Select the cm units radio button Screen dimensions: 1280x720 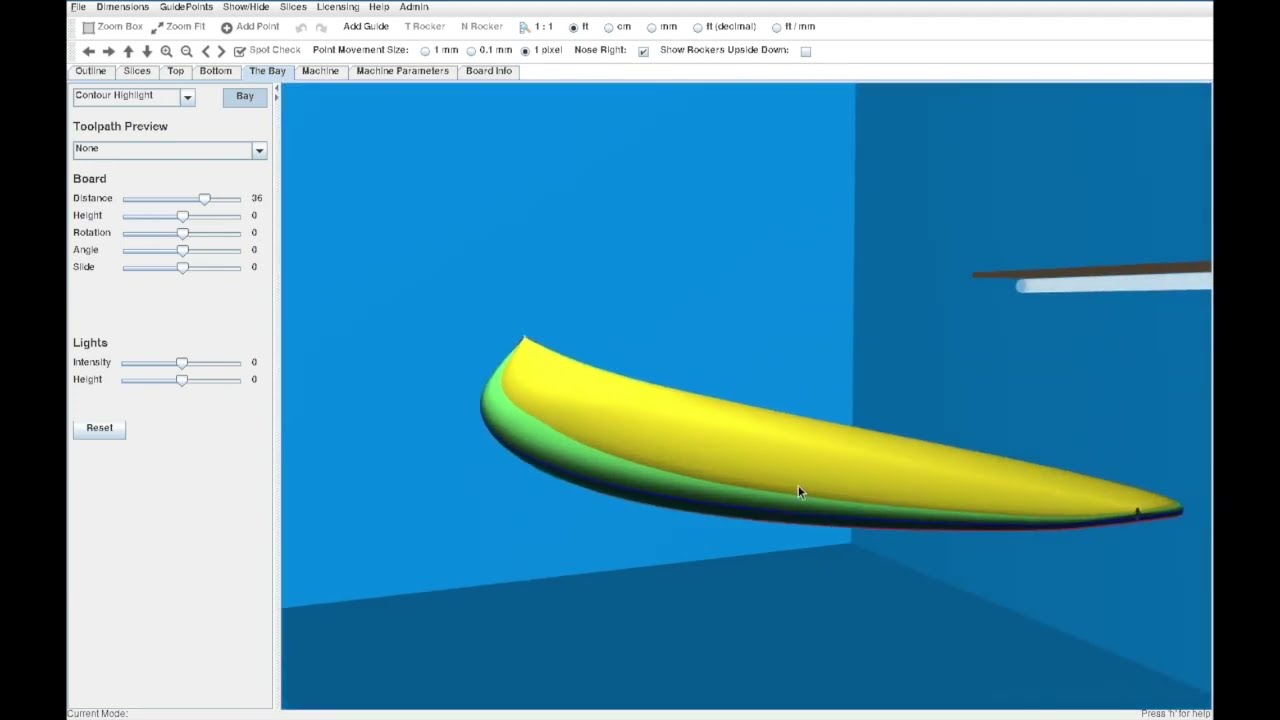pyautogui.click(x=608, y=28)
